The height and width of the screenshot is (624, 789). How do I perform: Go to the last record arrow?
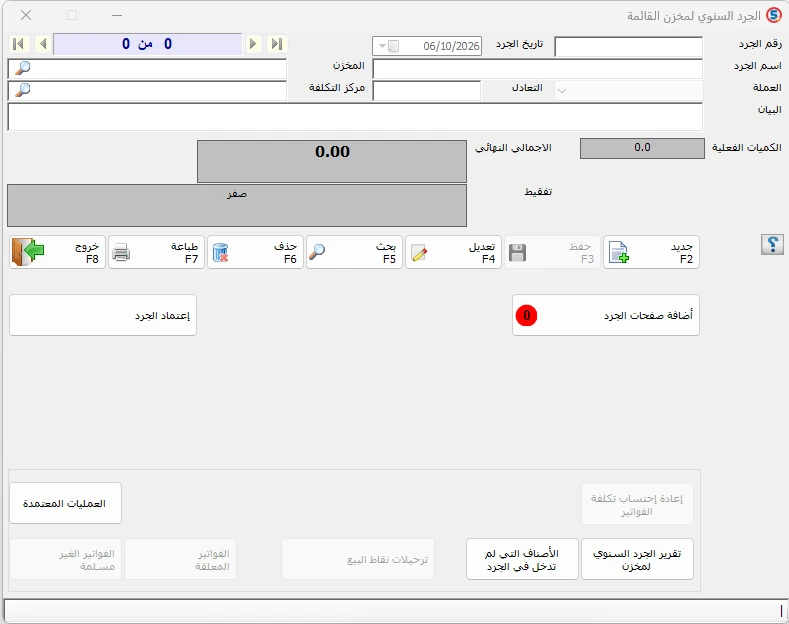(277, 44)
